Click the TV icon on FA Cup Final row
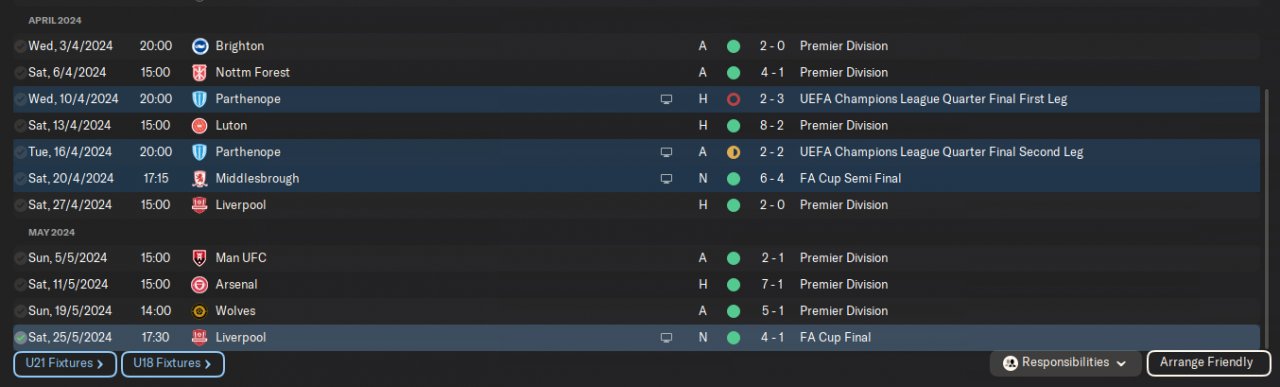Viewport: 1280px width, 387px height. [x=667, y=338]
